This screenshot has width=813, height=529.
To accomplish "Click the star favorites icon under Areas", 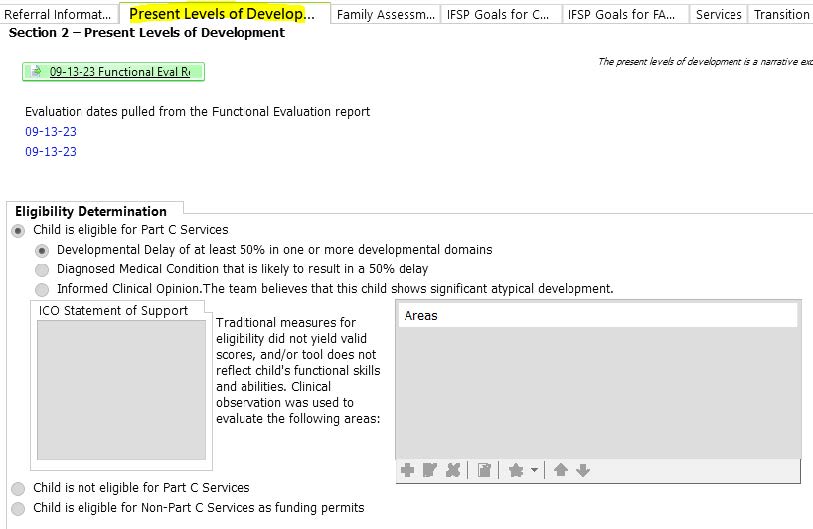I will tap(516, 470).
